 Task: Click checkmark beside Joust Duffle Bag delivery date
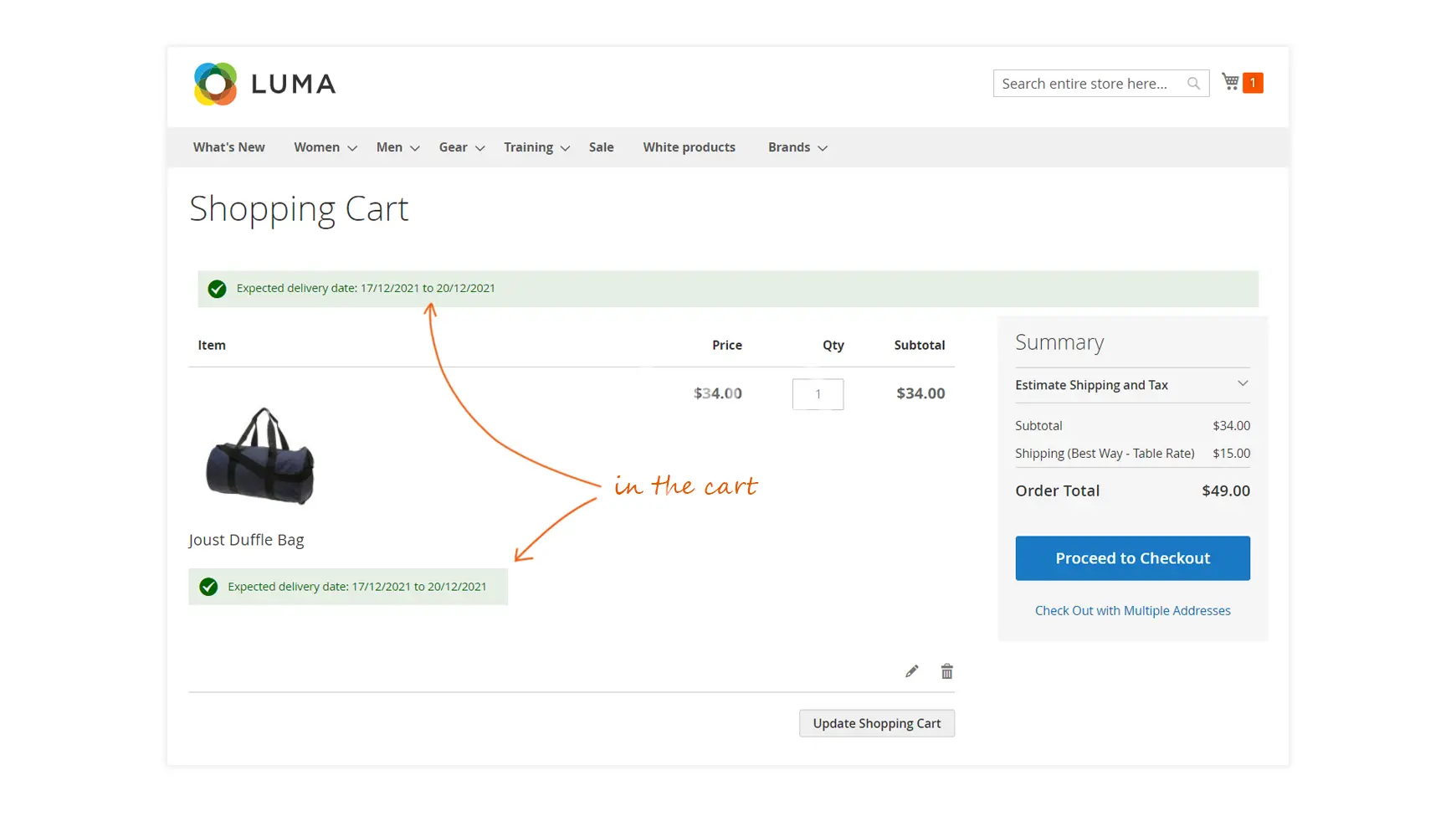pyautogui.click(x=208, y=587)
